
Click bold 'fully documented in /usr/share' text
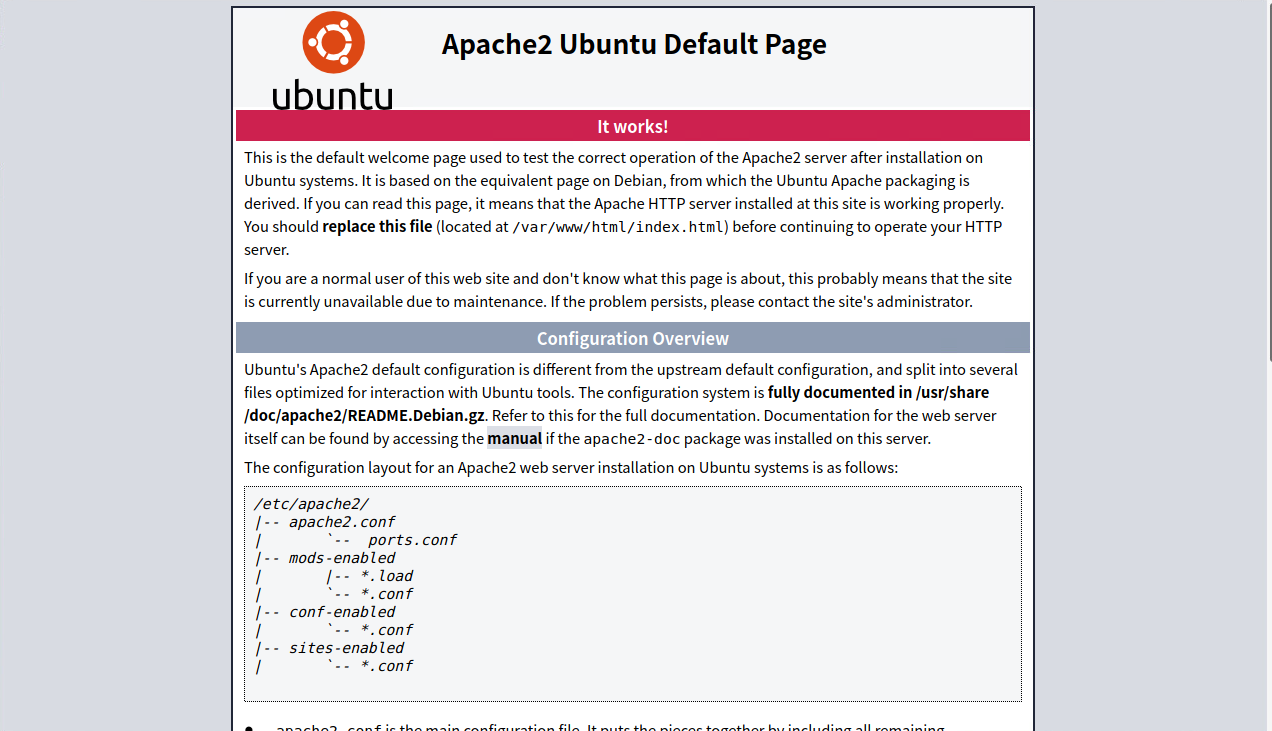pos(878,392)
